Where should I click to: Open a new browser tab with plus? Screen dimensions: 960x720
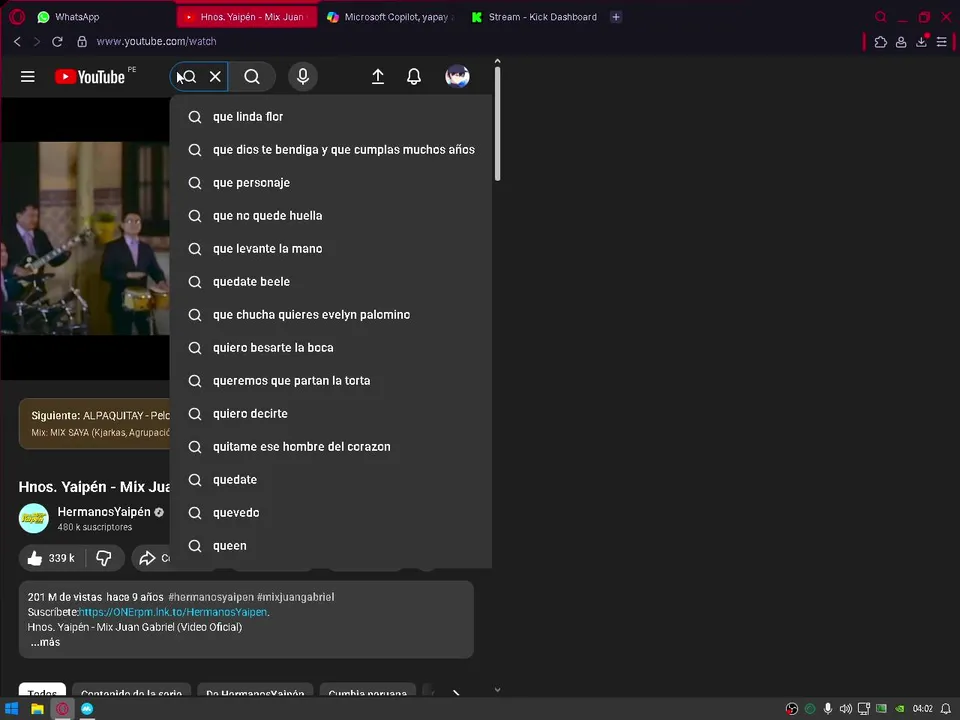(616, 17)
